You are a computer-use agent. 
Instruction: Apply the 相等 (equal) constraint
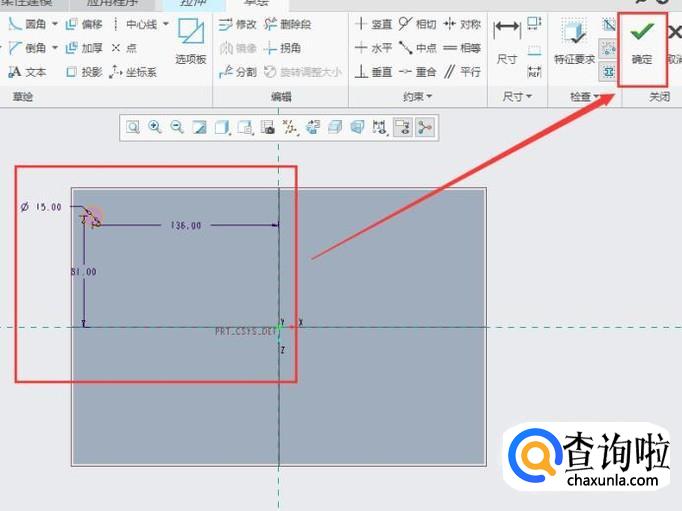[462, 48]
